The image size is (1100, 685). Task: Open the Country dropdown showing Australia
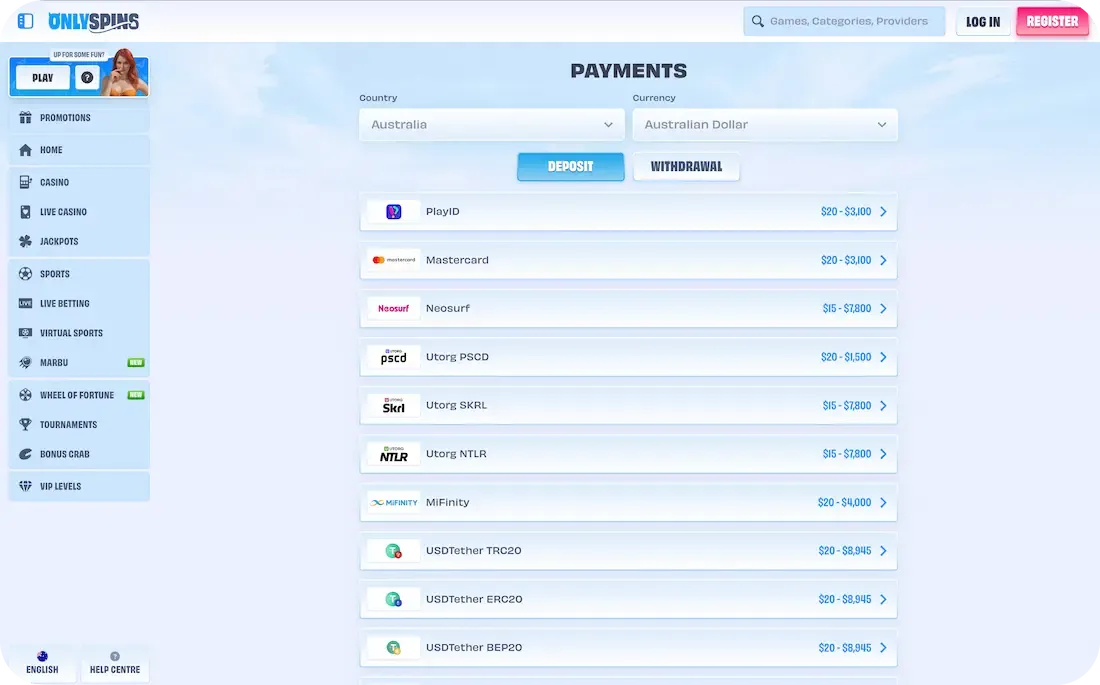492,124
